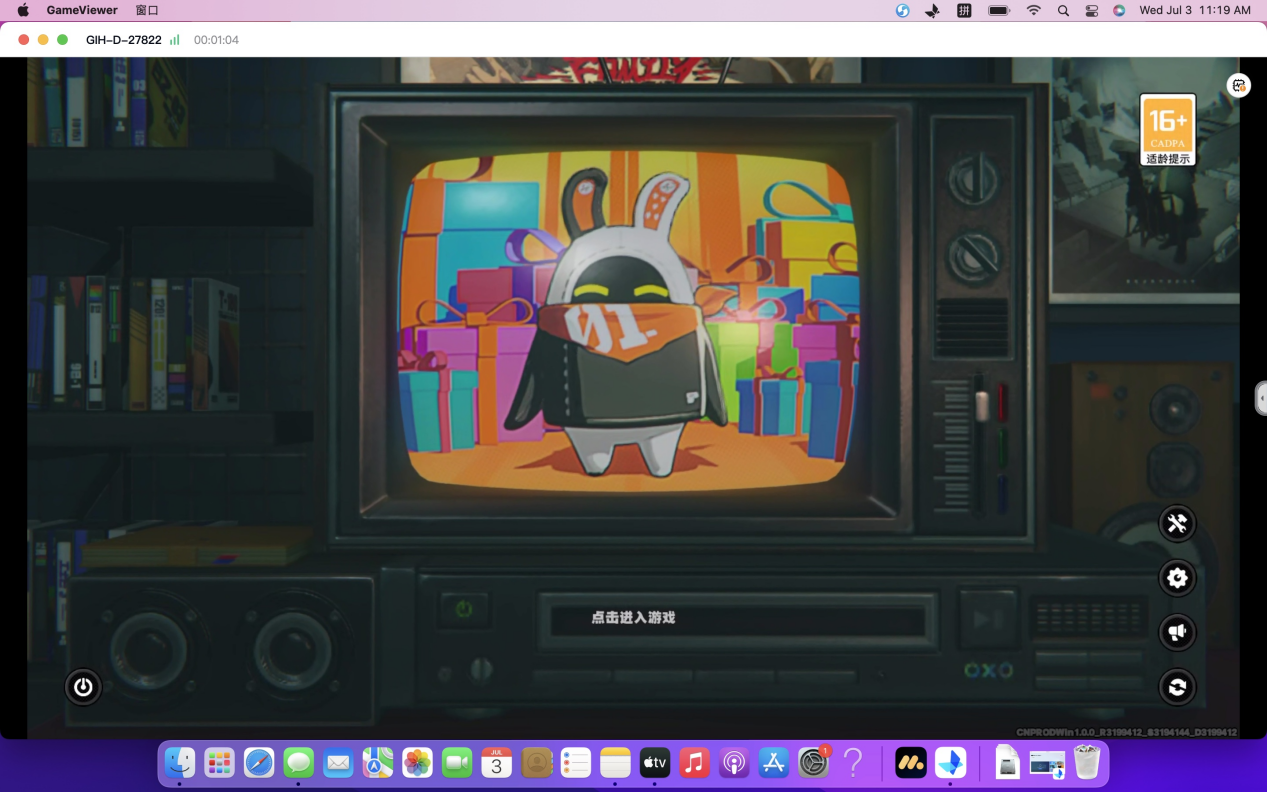Close the GameViewer window with red button
The image size is (1267, 792).
(x=24, y=40)
